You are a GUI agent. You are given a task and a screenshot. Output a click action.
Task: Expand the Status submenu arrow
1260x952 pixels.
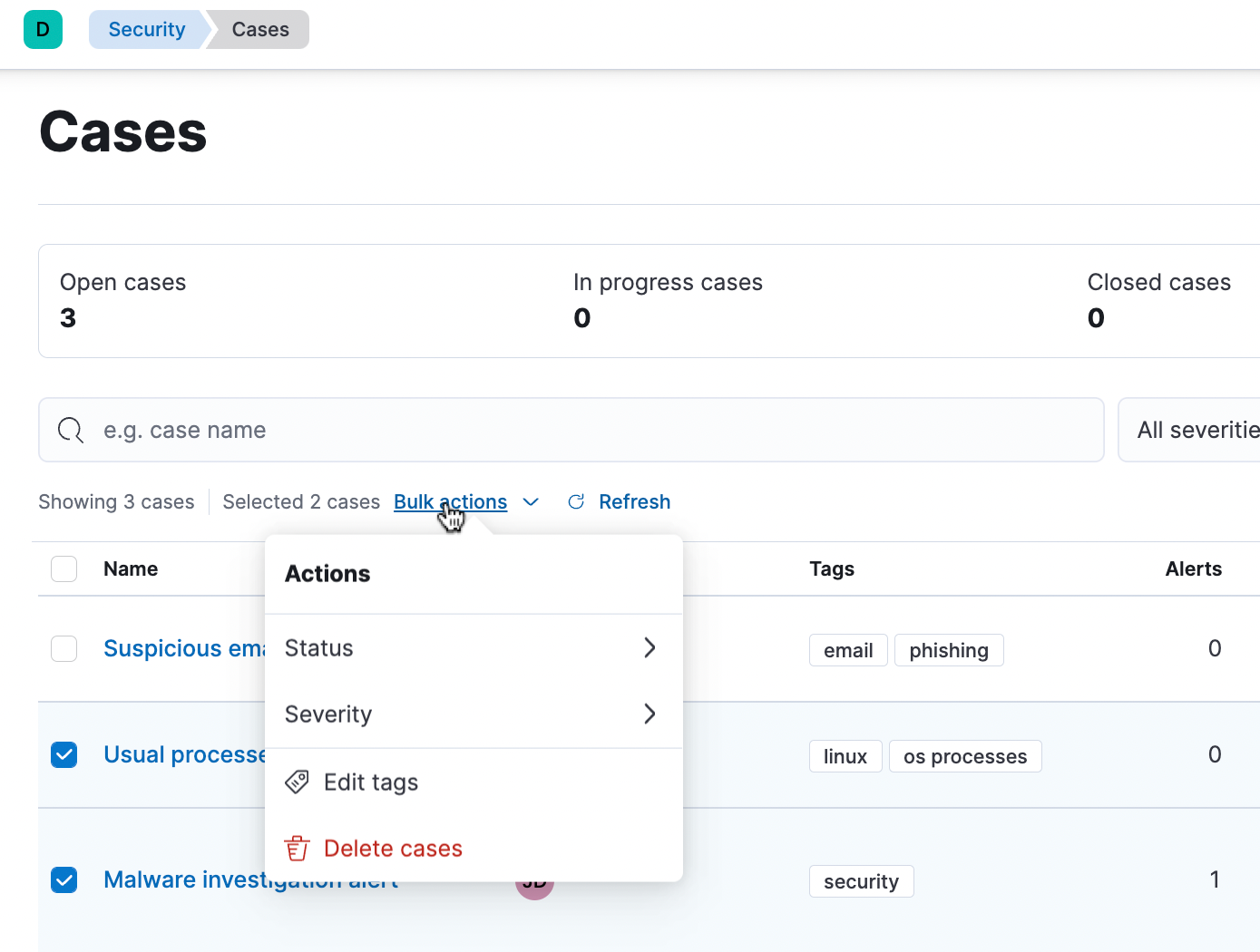650,647
